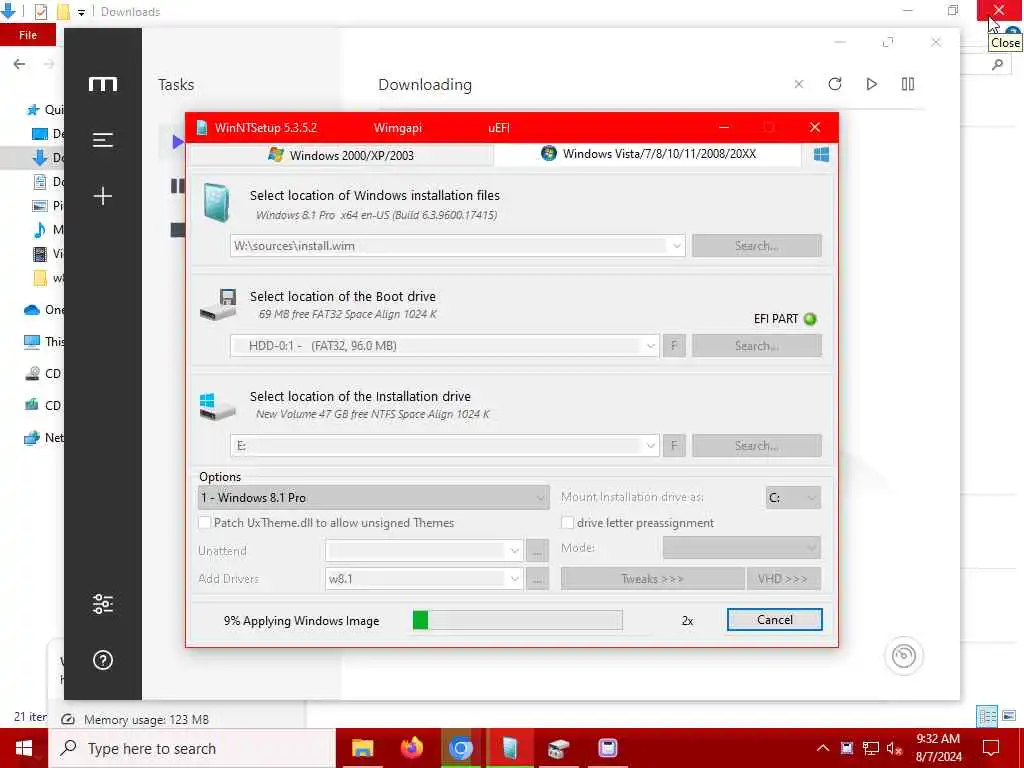Click the play/start icon in Downloading toolbar
1024x768 pixels.
tap(871, 84)
